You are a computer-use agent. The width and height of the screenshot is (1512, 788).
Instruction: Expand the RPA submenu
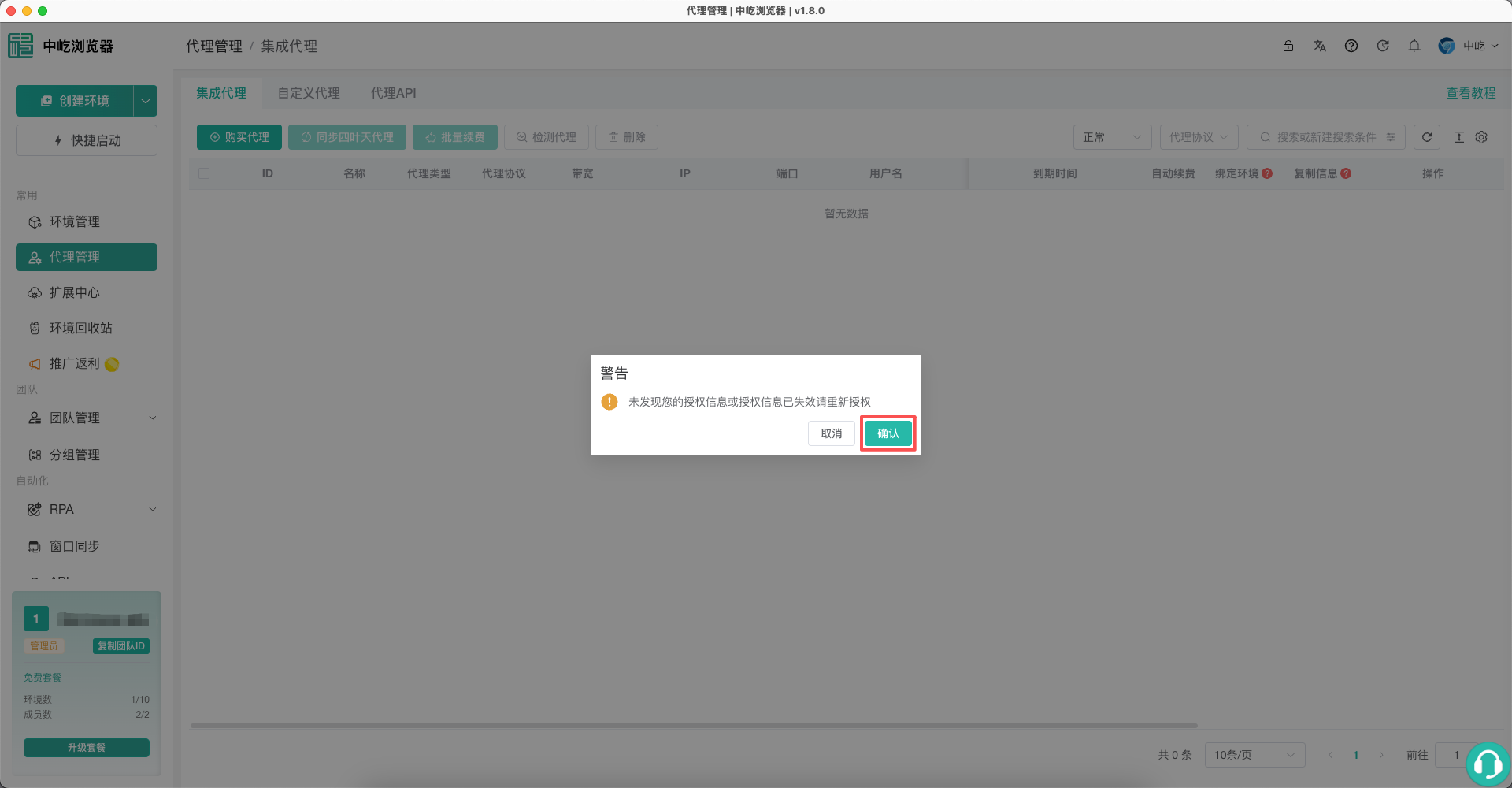coord(87,509)
